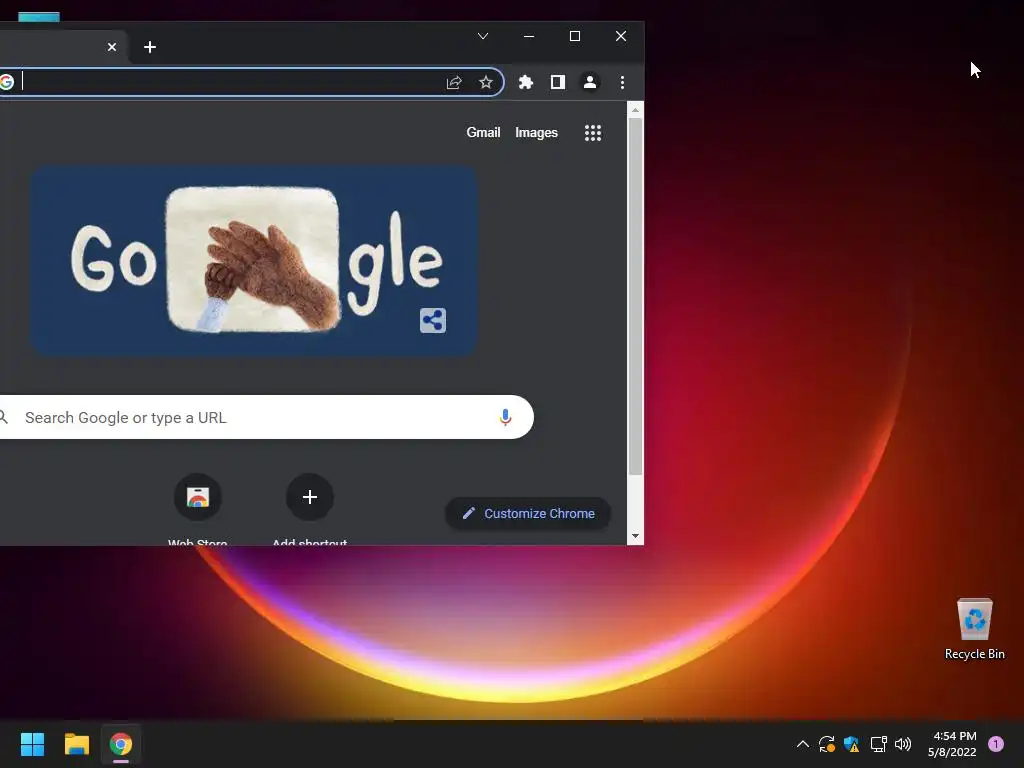Click the Chrome taskbar icon

tap(121, 744)
